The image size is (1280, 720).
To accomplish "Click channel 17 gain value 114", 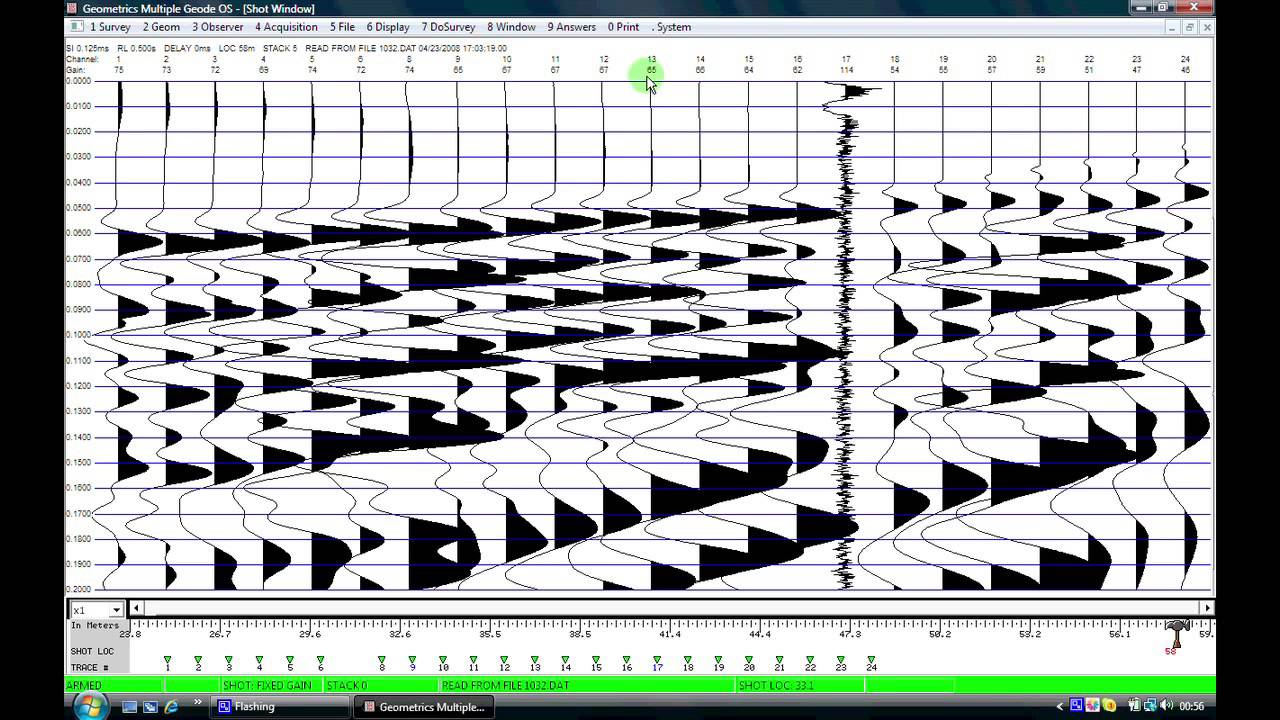I will click(x=846, y=70).
